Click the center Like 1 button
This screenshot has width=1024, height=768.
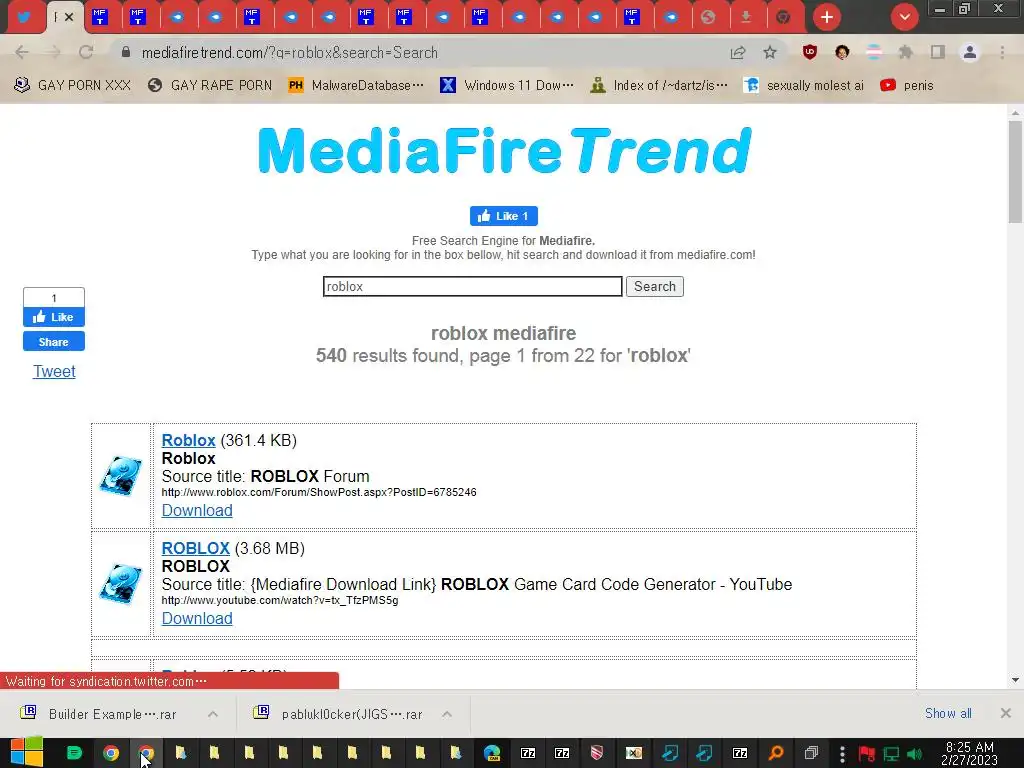tap(504, 216)
